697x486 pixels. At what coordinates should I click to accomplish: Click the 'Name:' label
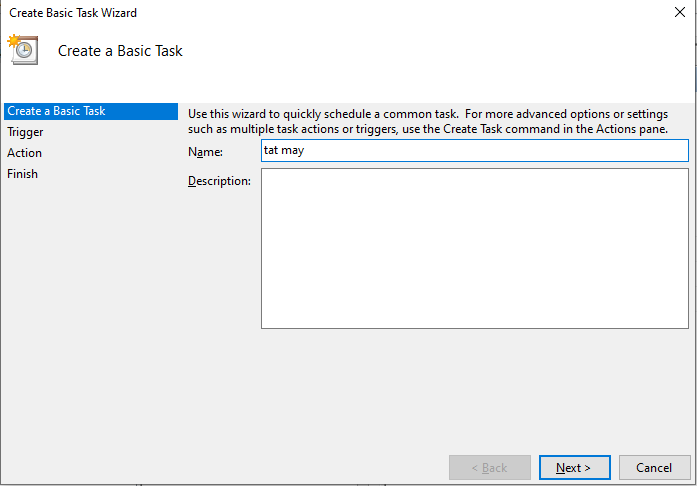point(205,152)
